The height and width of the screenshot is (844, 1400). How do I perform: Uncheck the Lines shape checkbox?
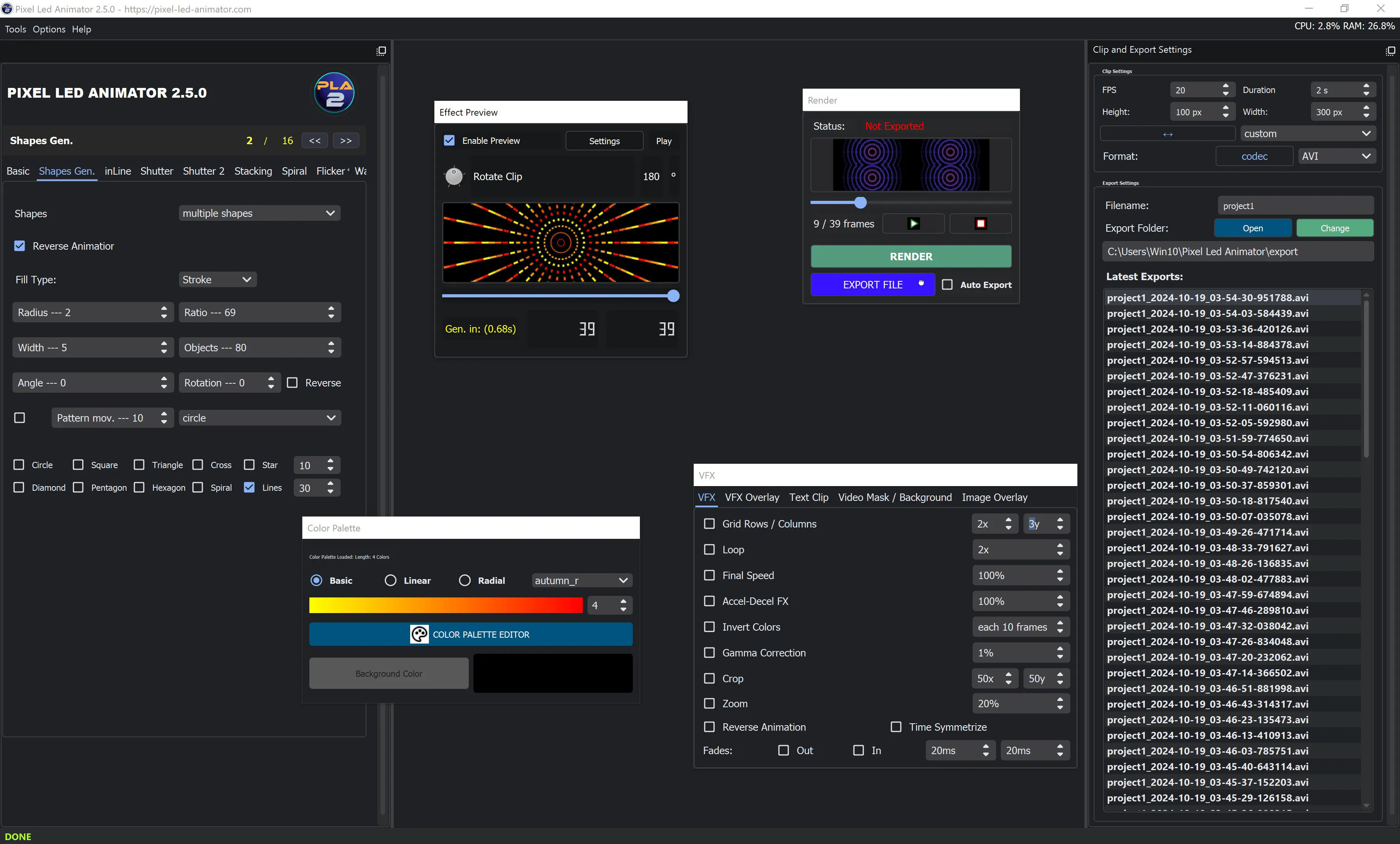click(x=249, y=487)
